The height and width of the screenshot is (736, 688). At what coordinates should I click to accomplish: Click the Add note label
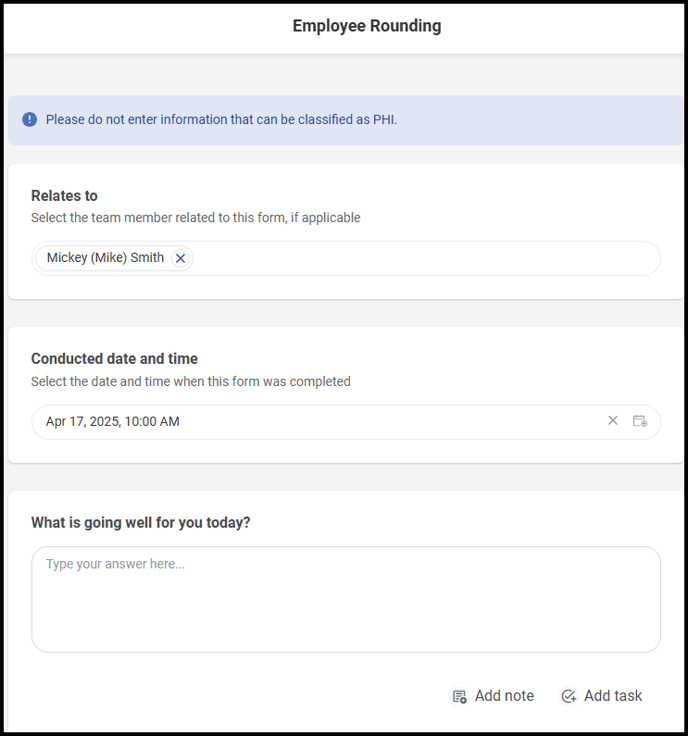tap(504, 696)
